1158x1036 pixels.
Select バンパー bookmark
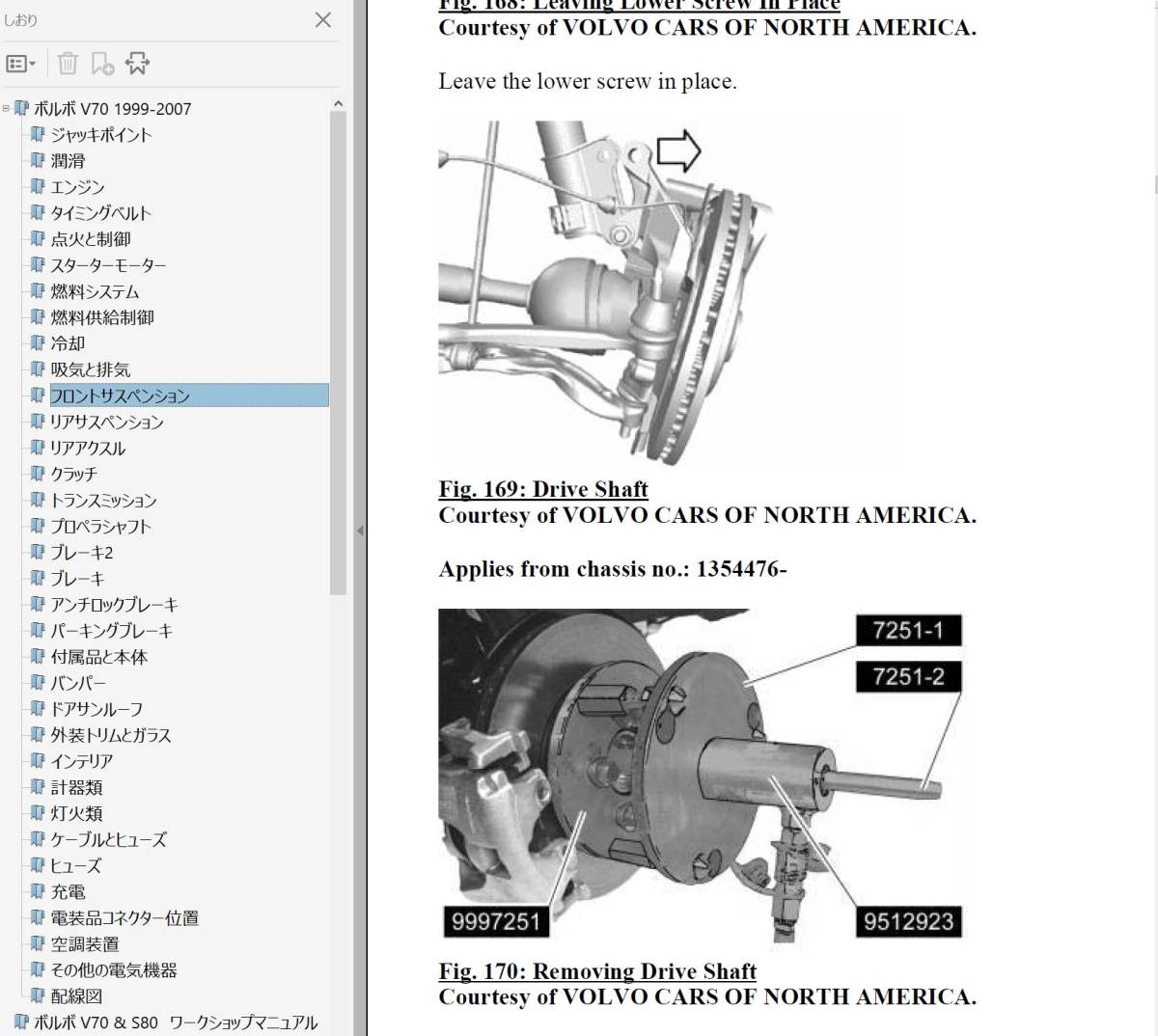[x=77, y=682]
